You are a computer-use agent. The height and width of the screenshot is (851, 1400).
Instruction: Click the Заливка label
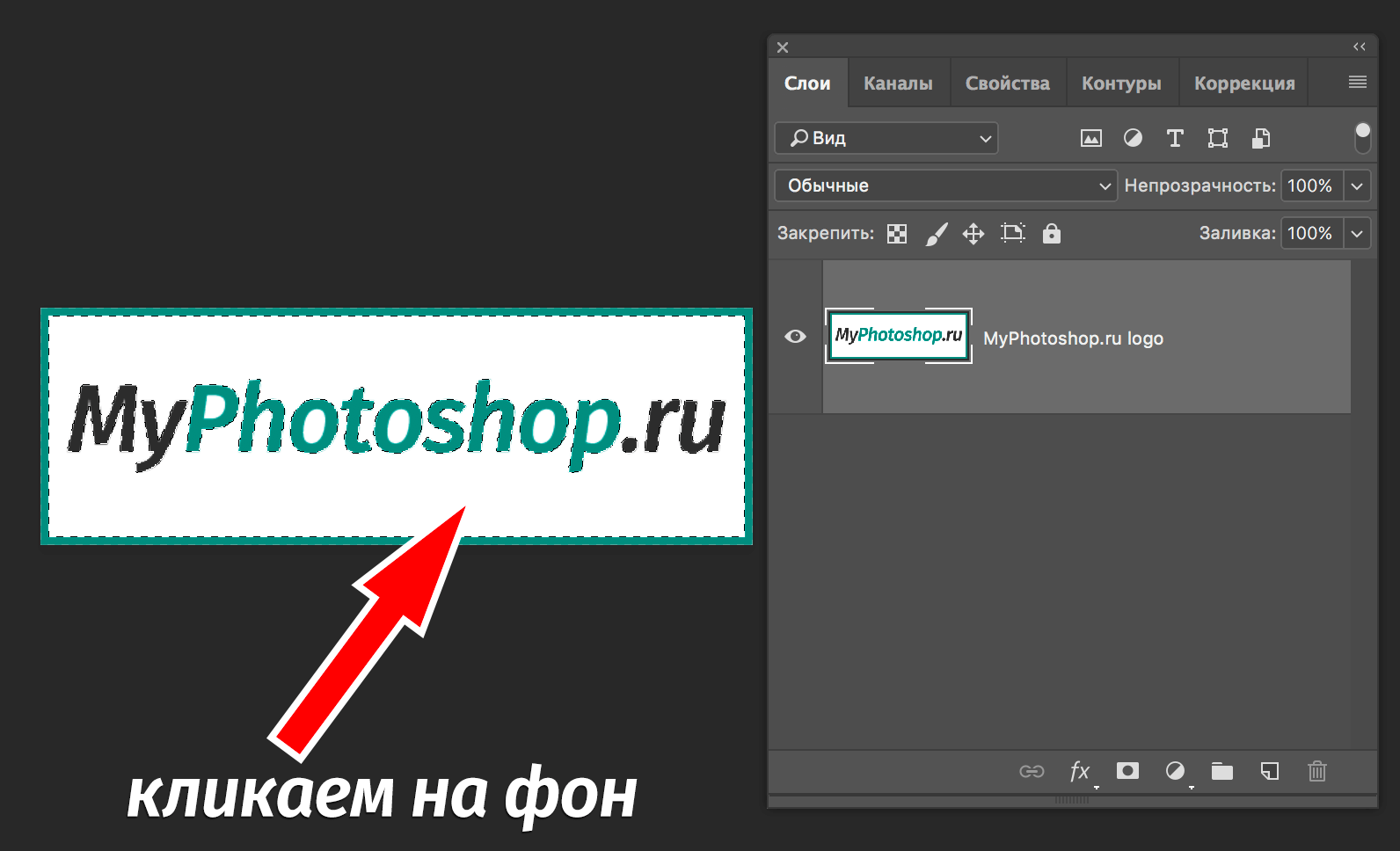(1237, 233)
